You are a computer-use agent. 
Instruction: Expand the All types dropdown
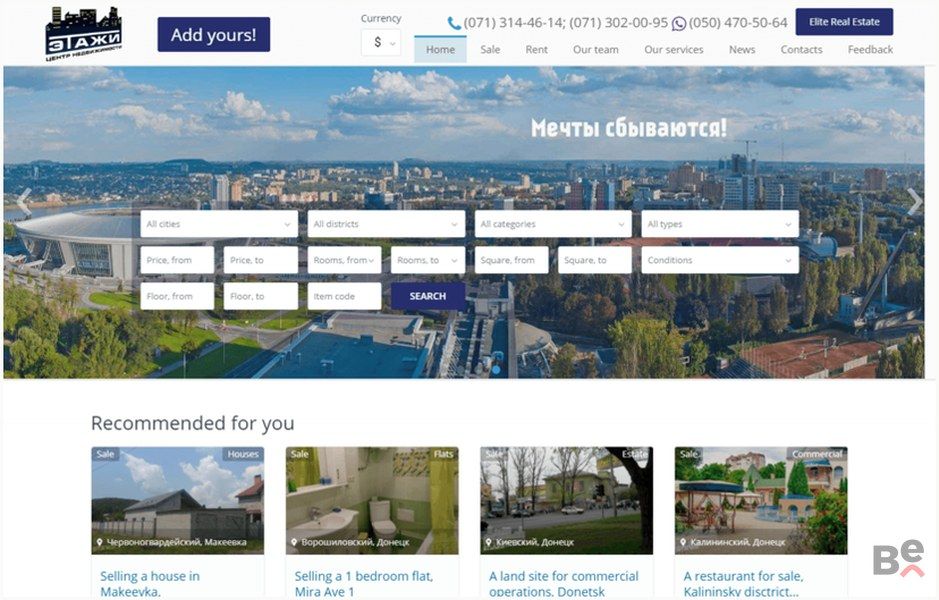coord(720,224)
